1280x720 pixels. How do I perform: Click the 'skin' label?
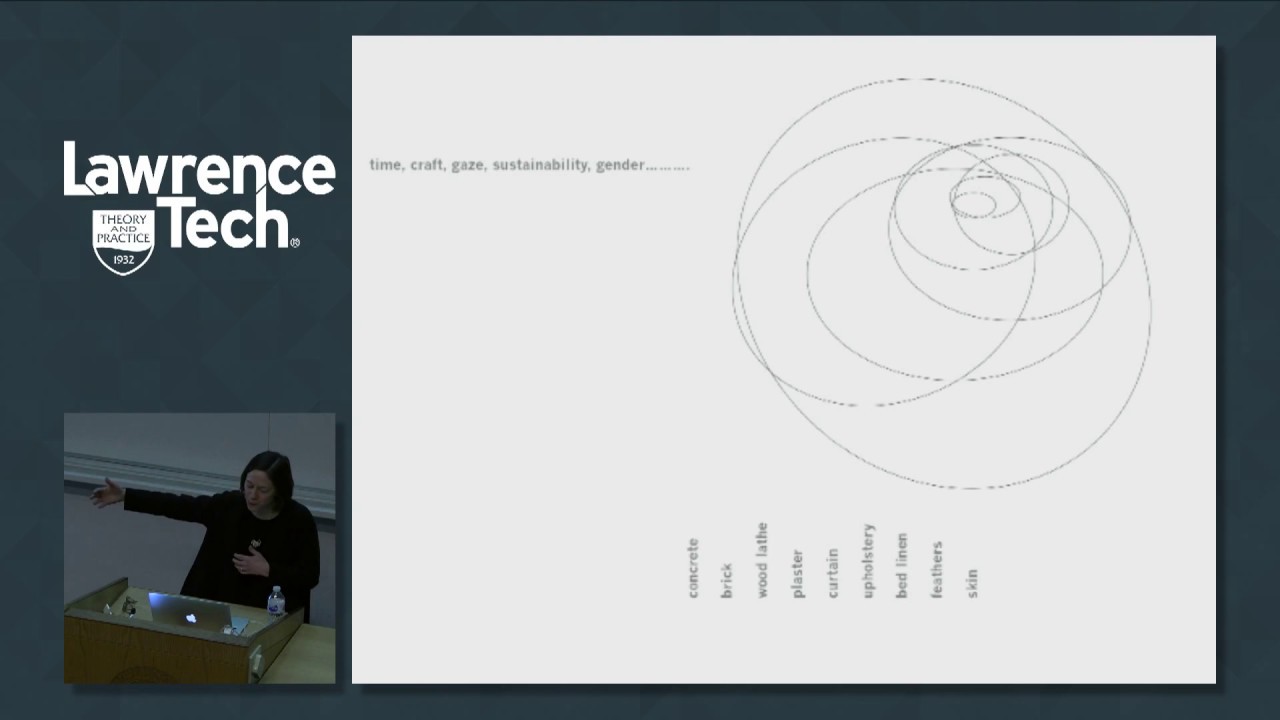point(972,584)
